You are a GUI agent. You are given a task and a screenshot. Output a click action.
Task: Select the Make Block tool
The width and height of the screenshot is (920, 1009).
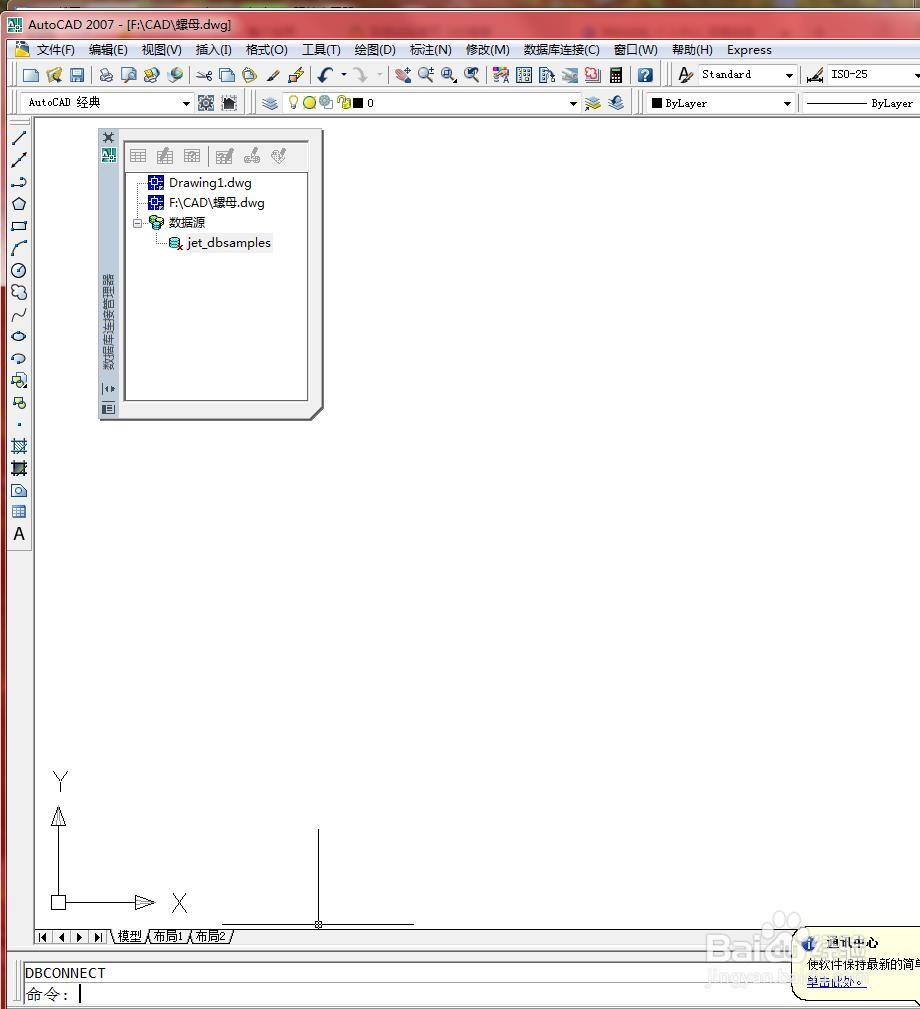[19, 403]
